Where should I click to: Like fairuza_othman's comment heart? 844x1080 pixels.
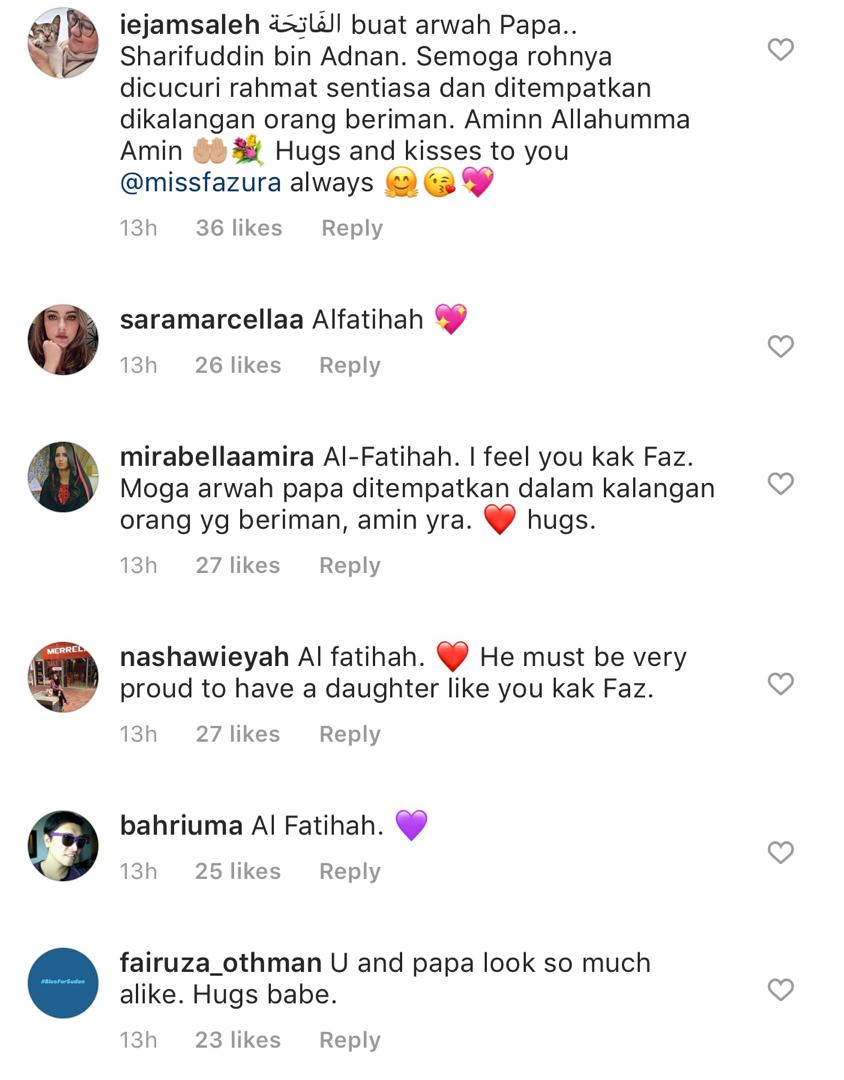tap(781, 990)
